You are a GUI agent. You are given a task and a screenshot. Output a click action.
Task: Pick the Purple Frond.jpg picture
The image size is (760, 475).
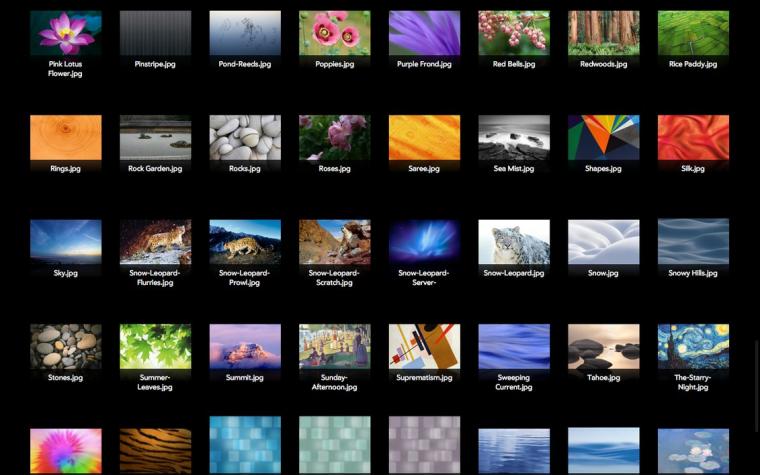424,33
